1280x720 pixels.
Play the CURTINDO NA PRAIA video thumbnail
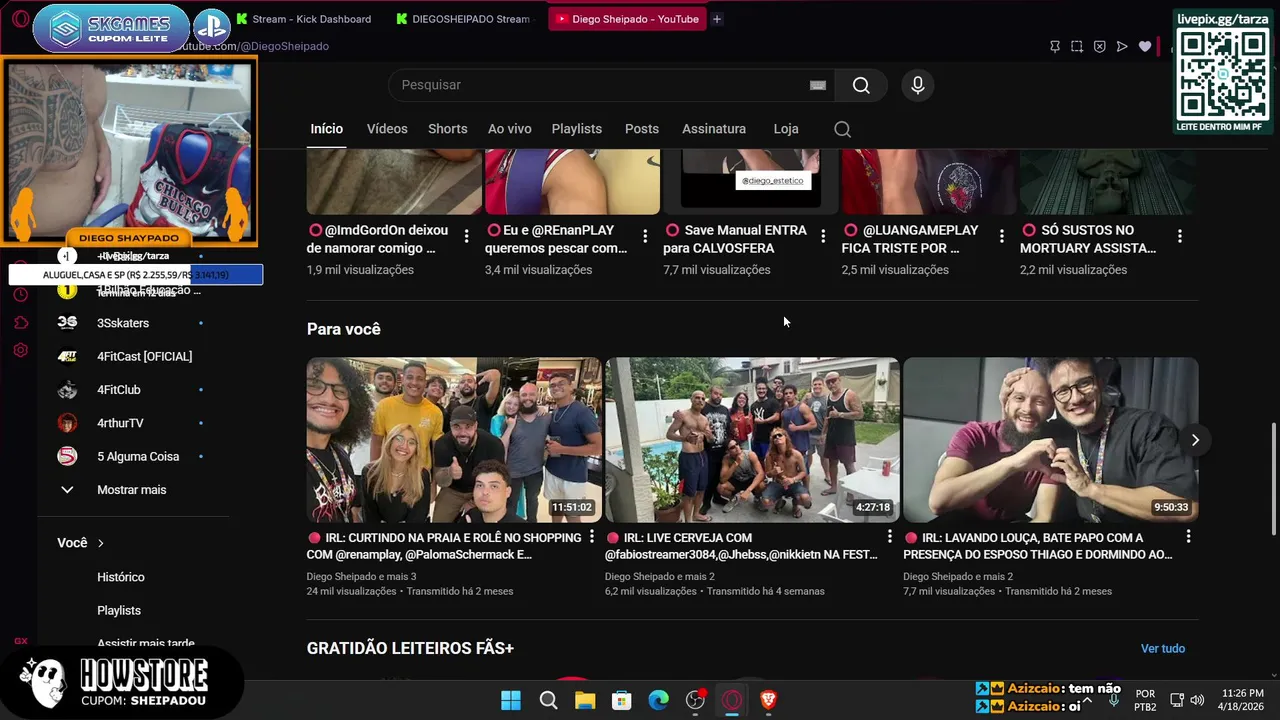pyautogui.click(x=454, y=440)
